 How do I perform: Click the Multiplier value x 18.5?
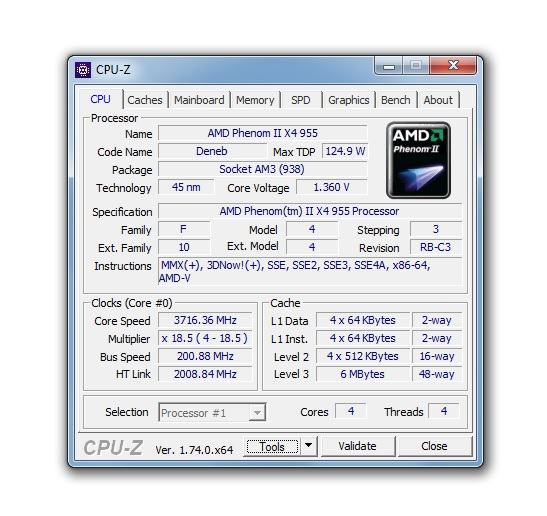click(205, 338)
